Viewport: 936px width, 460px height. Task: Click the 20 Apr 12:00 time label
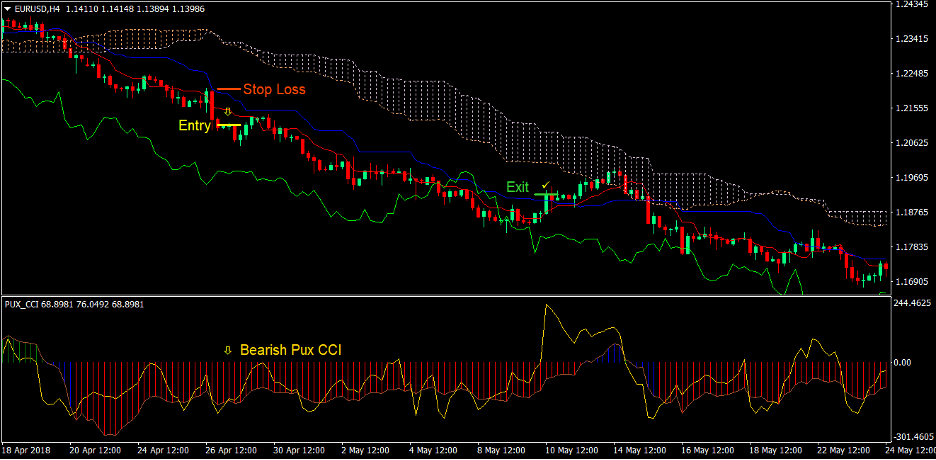96,450
